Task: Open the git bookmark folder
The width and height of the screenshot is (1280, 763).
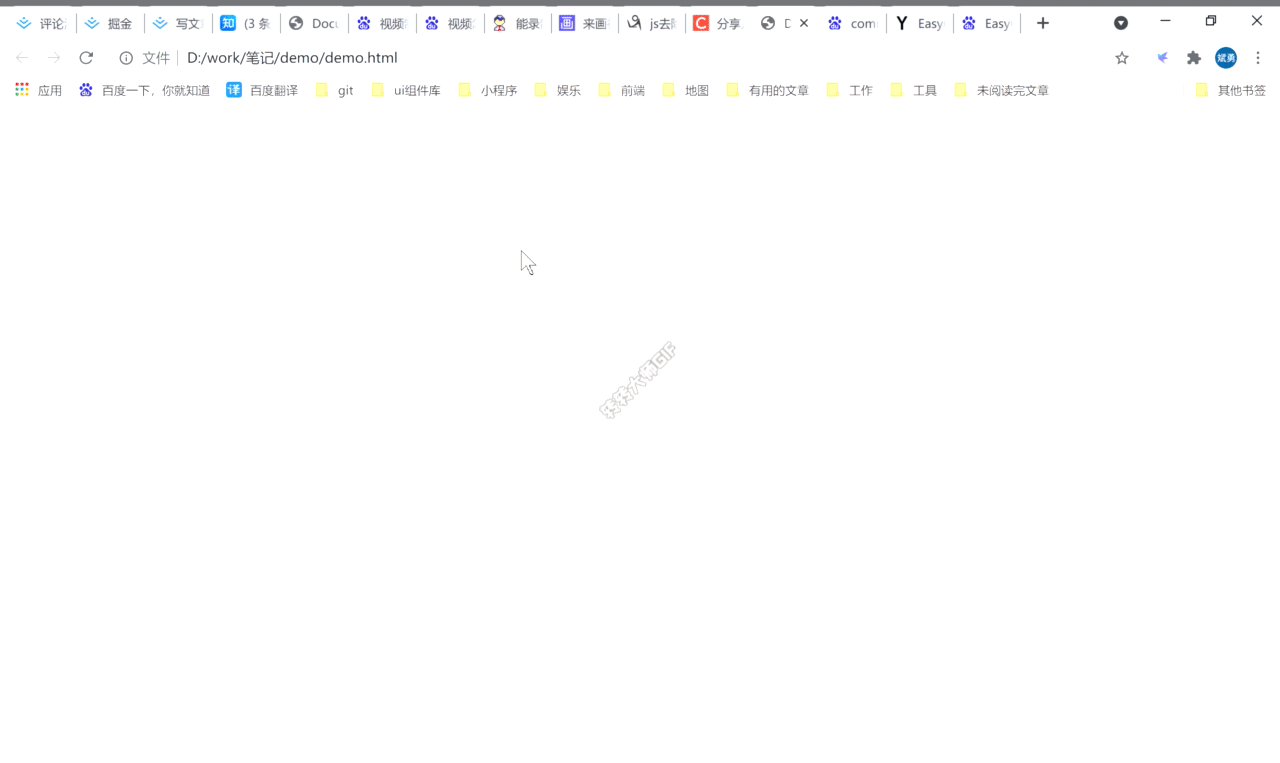Action: [334, 90]
